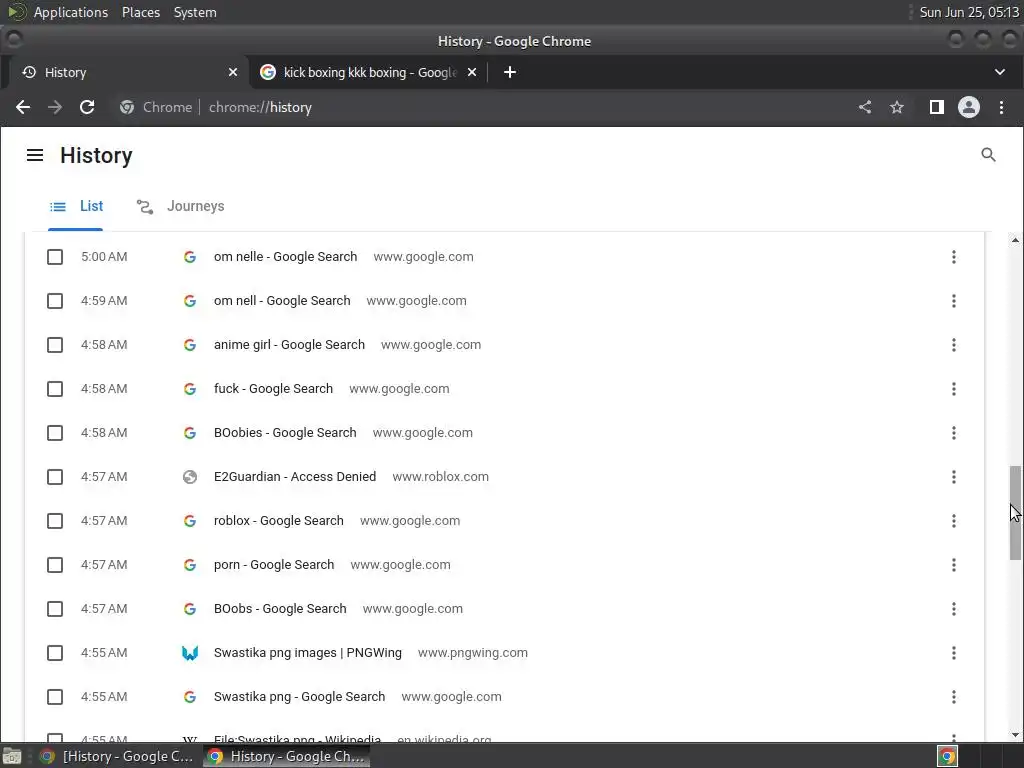Click the Google favicon on roblox row

click(190, 520)
